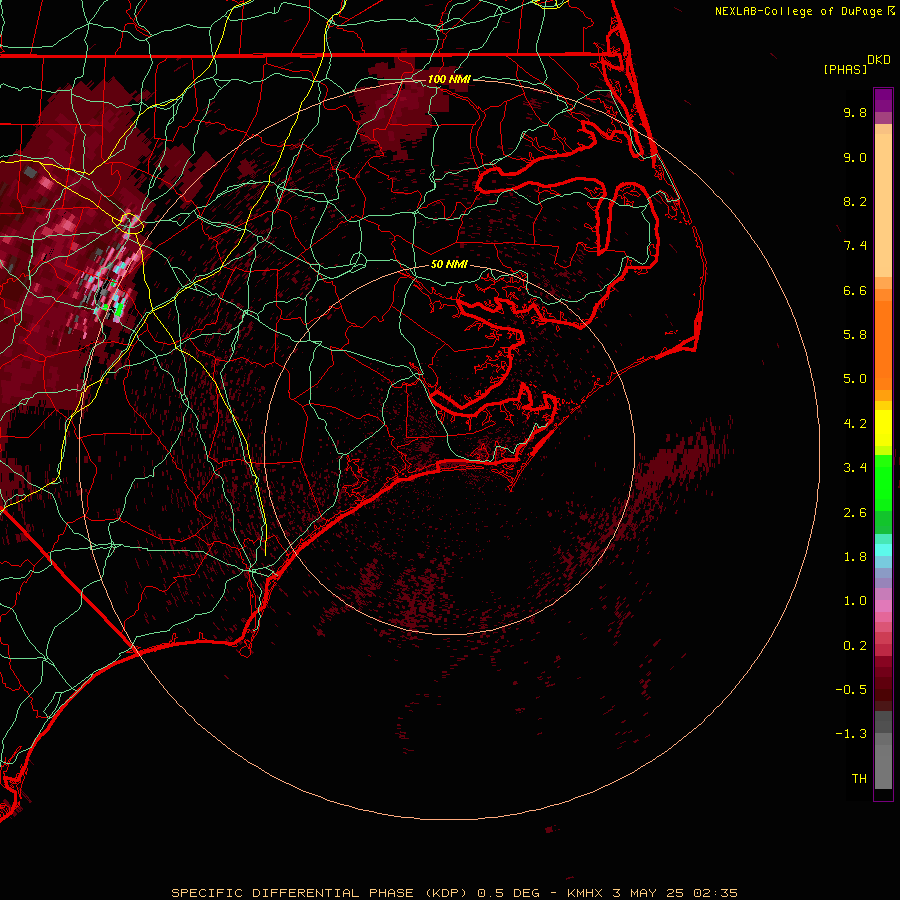Click the 0.2 legend value
The width and height of the screenshot is (900, 900).
pyautogui.click(x=855, y=646)
